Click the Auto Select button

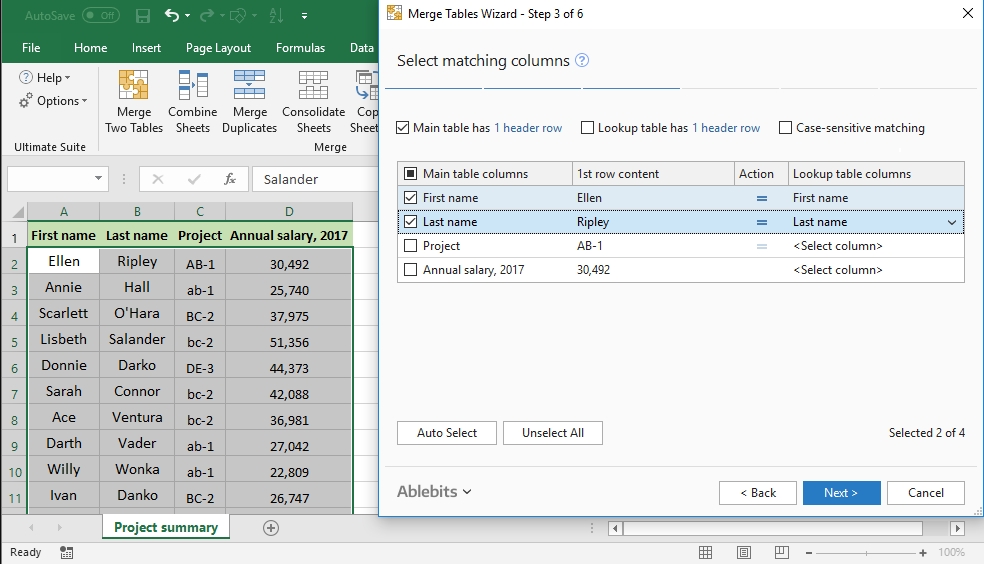[447, 433]
